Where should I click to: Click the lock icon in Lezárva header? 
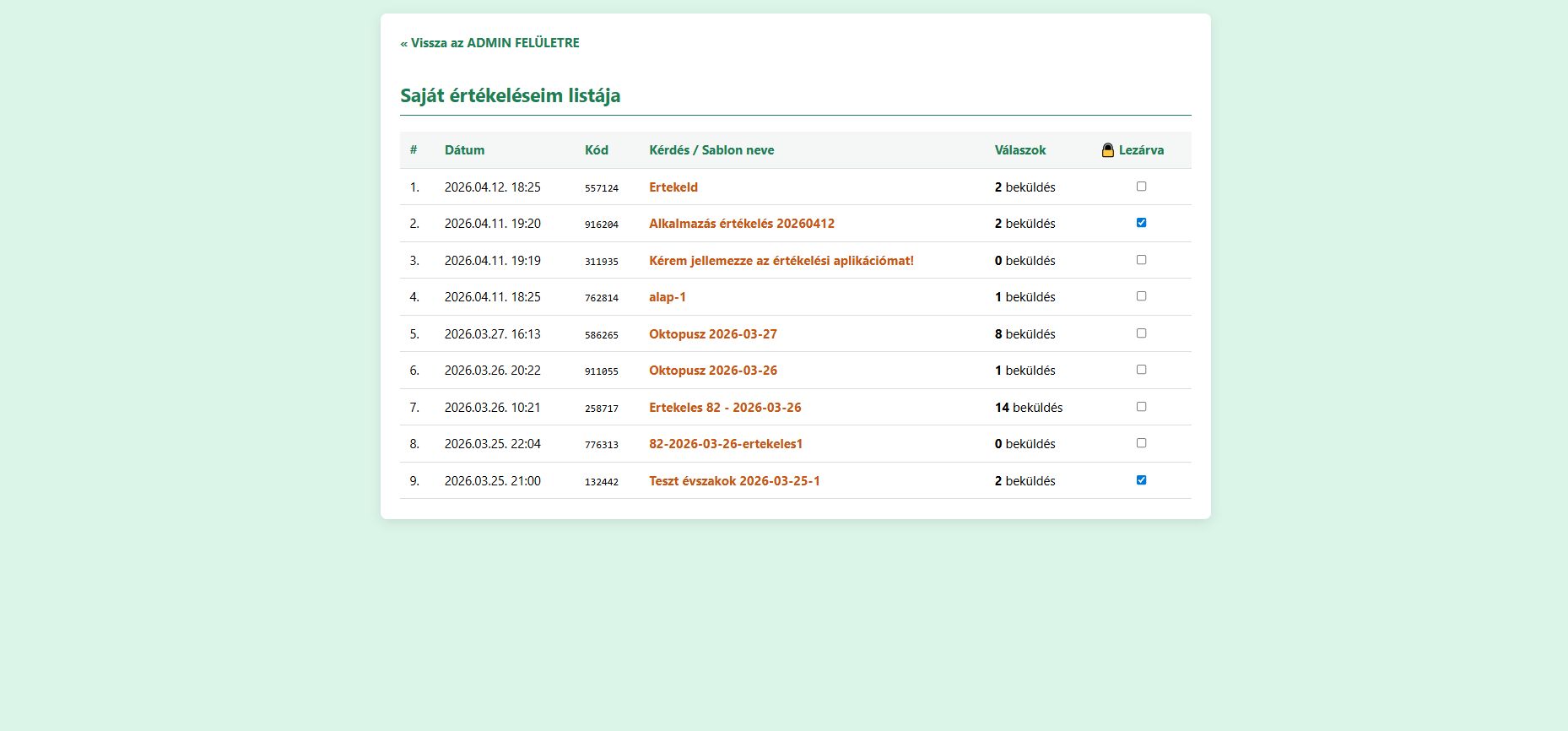1108,150
